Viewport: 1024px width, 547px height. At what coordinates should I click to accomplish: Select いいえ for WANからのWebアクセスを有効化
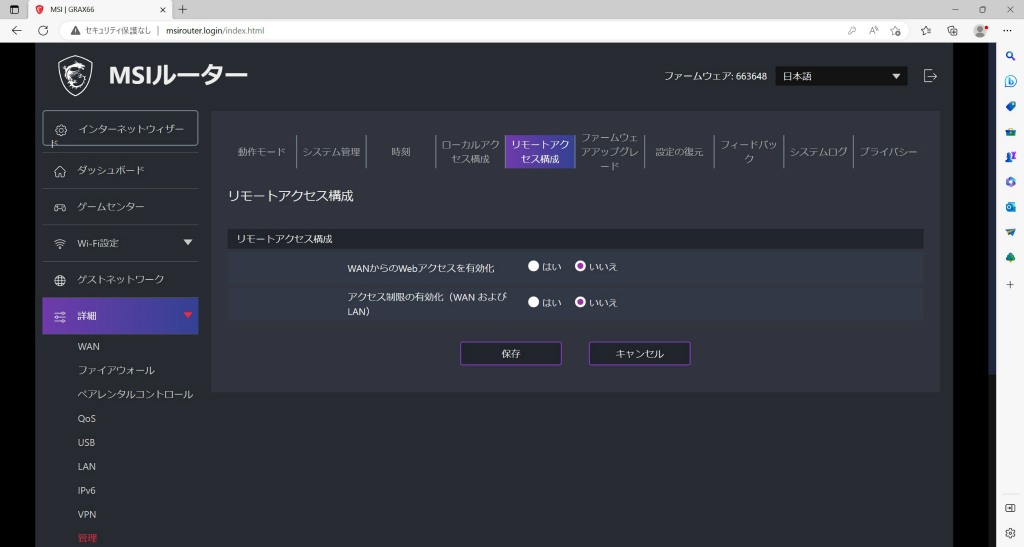point(580,266)
